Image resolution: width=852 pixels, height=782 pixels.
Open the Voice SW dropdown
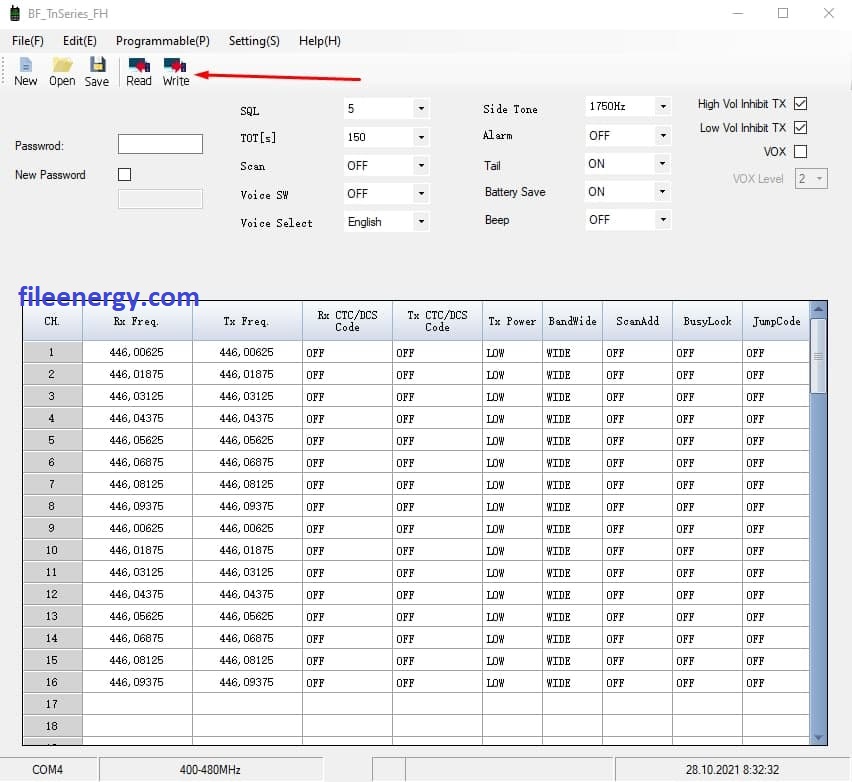(421, 193)
